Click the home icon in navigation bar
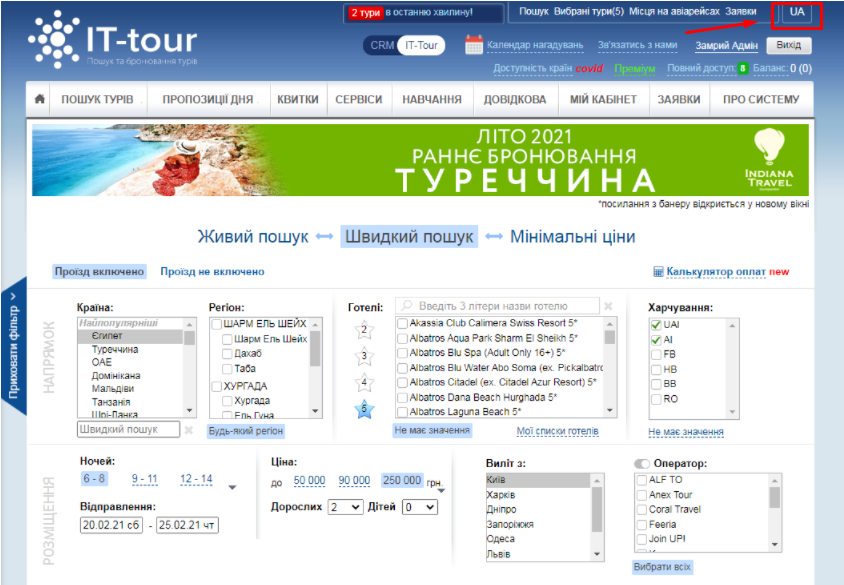Screen dimensions: 844x585 (39, 99)
